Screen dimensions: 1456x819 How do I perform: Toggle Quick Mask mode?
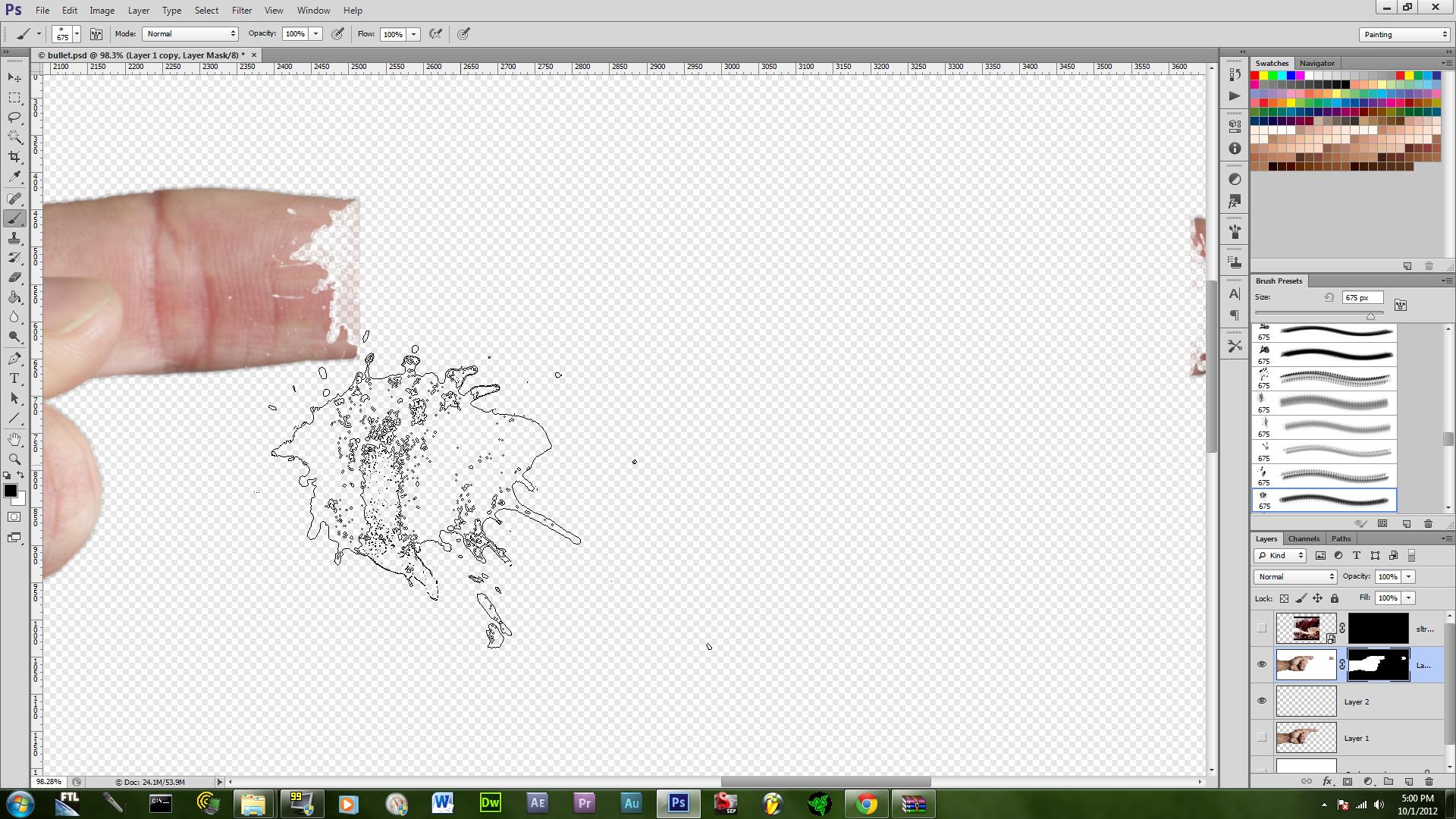[14, 517]
